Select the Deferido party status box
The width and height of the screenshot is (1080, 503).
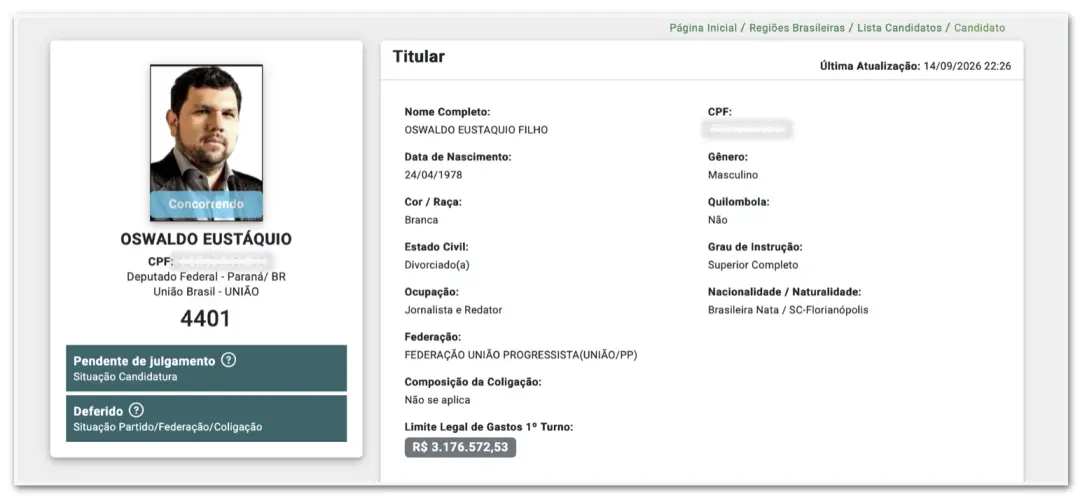pos(207,418)
